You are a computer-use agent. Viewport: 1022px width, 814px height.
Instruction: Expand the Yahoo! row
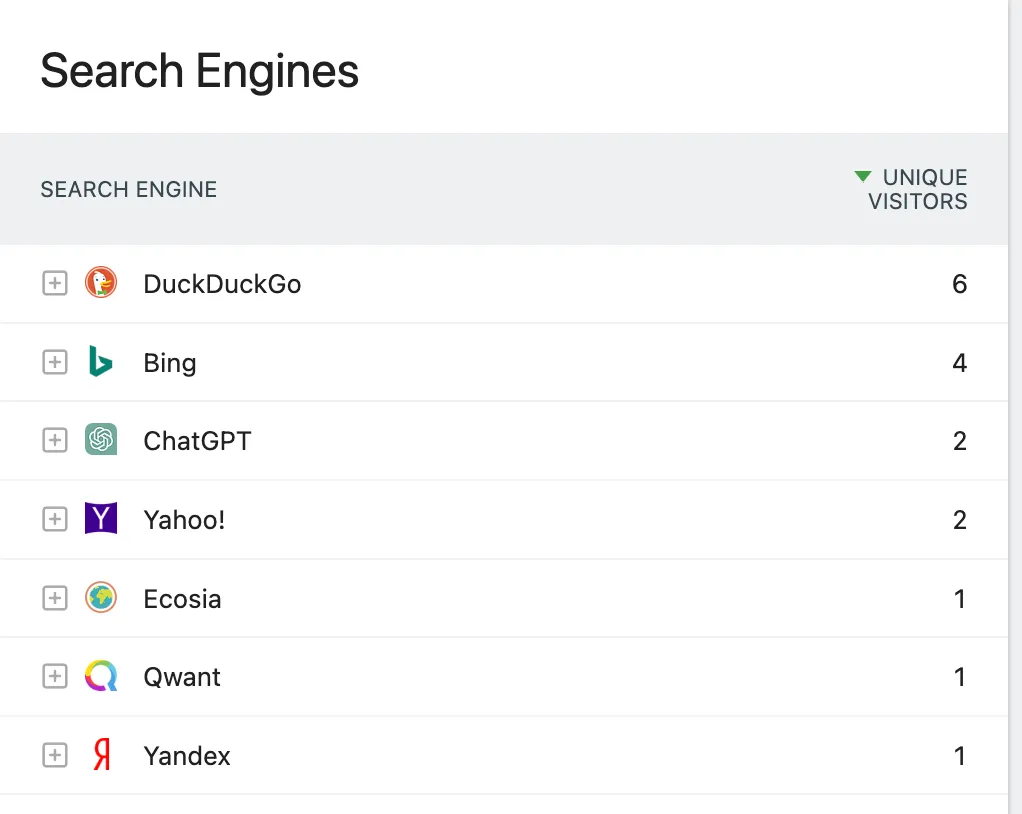(54, 519)
